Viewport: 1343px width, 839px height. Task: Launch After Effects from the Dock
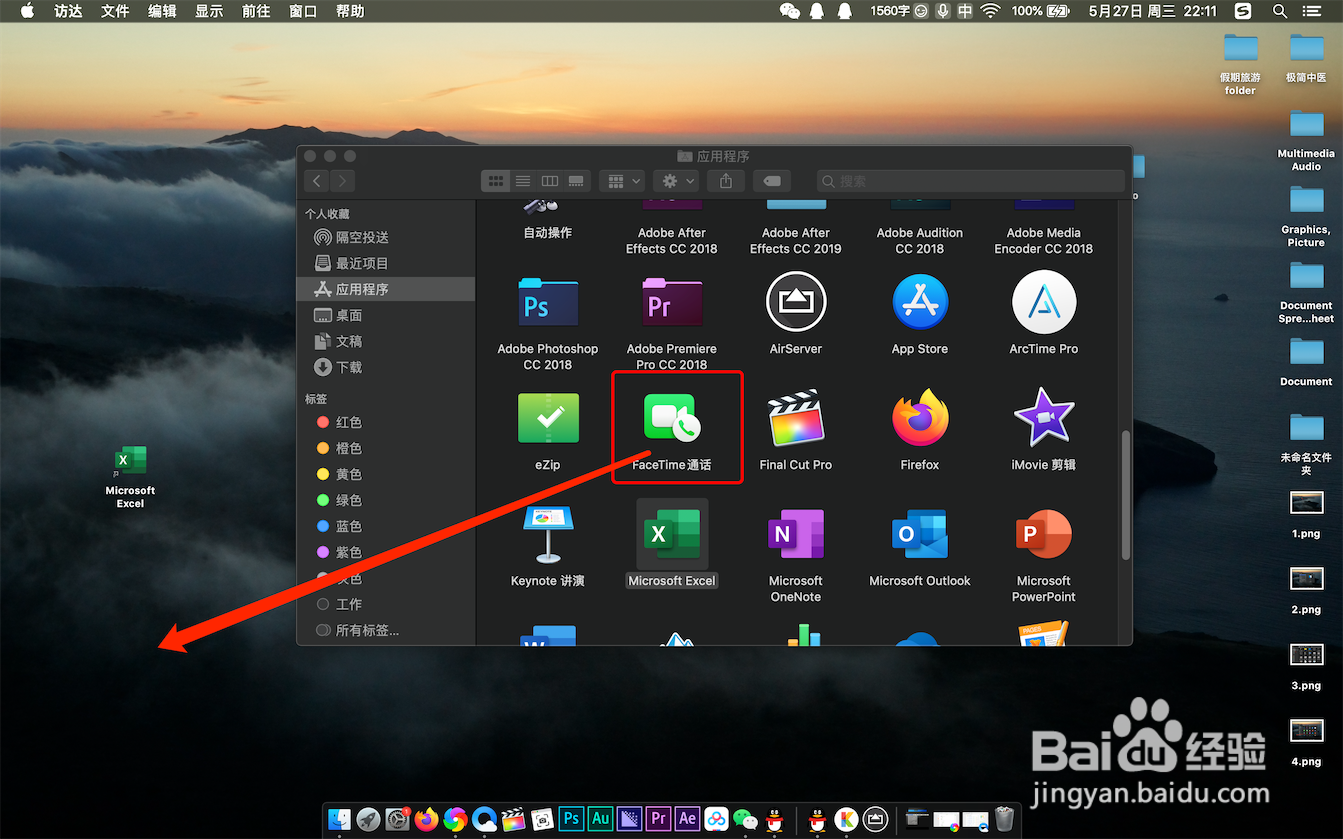[x=687, y=818]
